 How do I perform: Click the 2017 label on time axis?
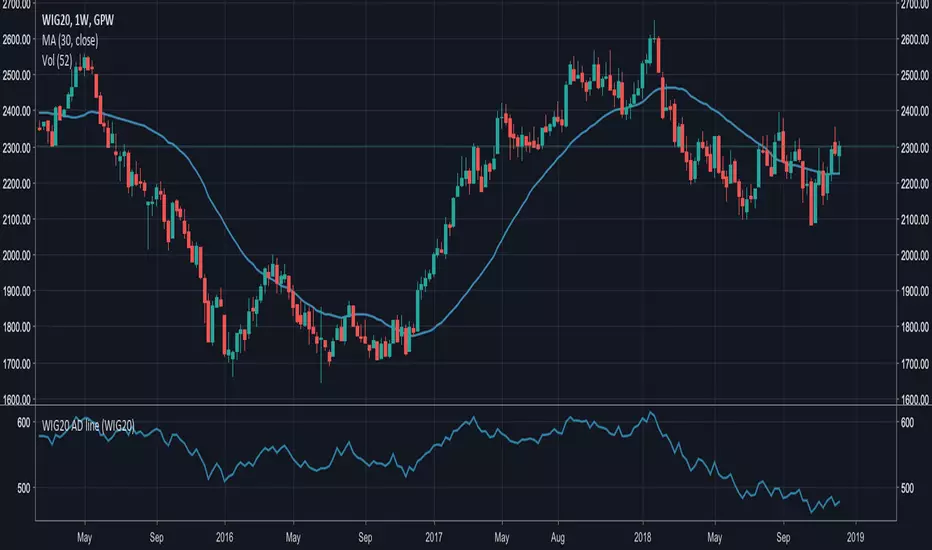[433, 538]
